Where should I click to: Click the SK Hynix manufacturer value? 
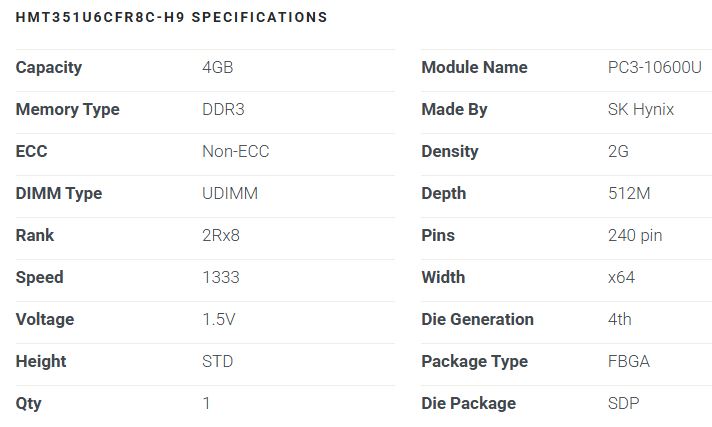(x=641, y=110)
